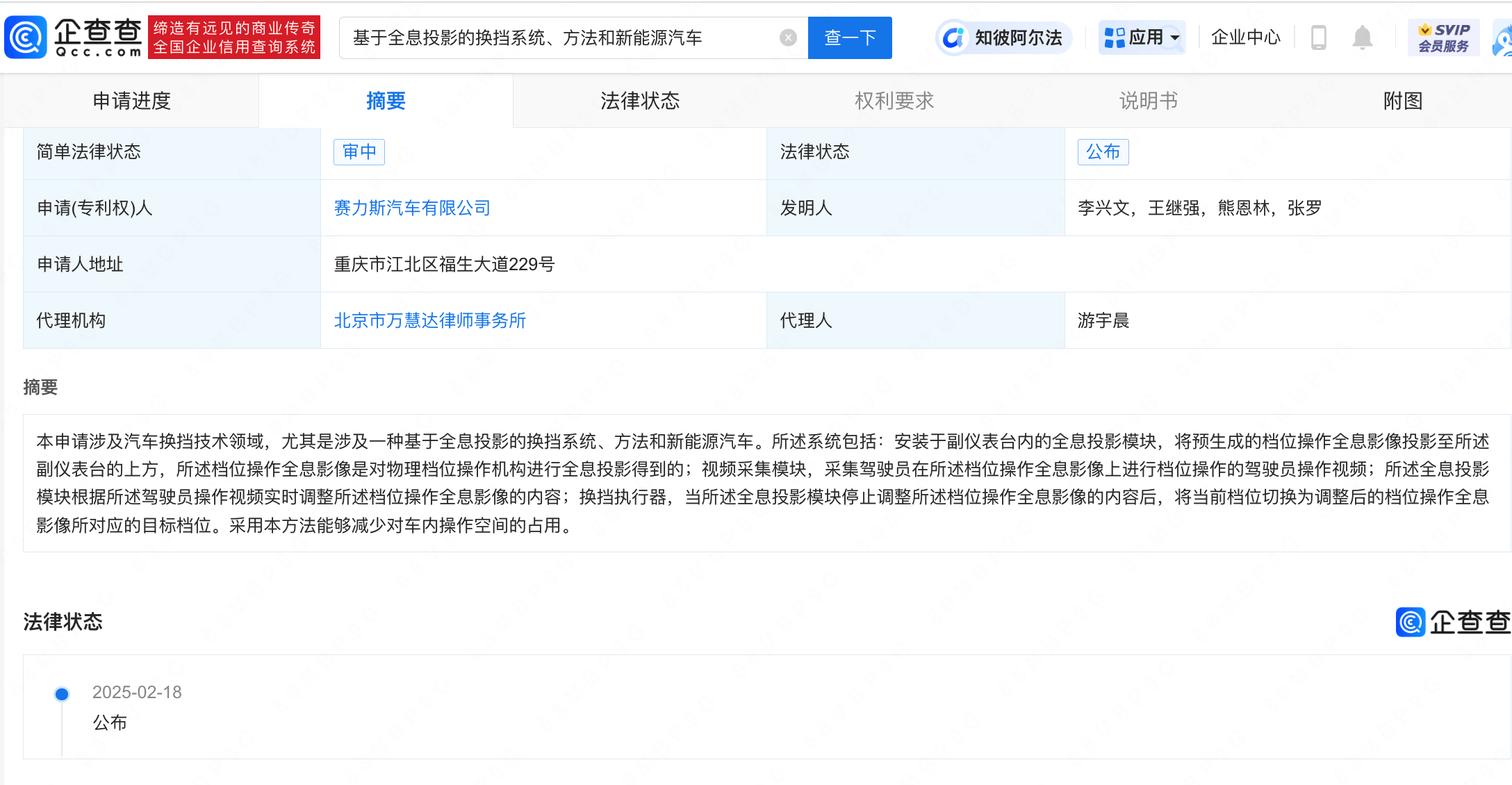Select address 重庆市江北区福生大道229号
Image resolution: width=1512 pixels, height=785 pixels.
(444, 264)
